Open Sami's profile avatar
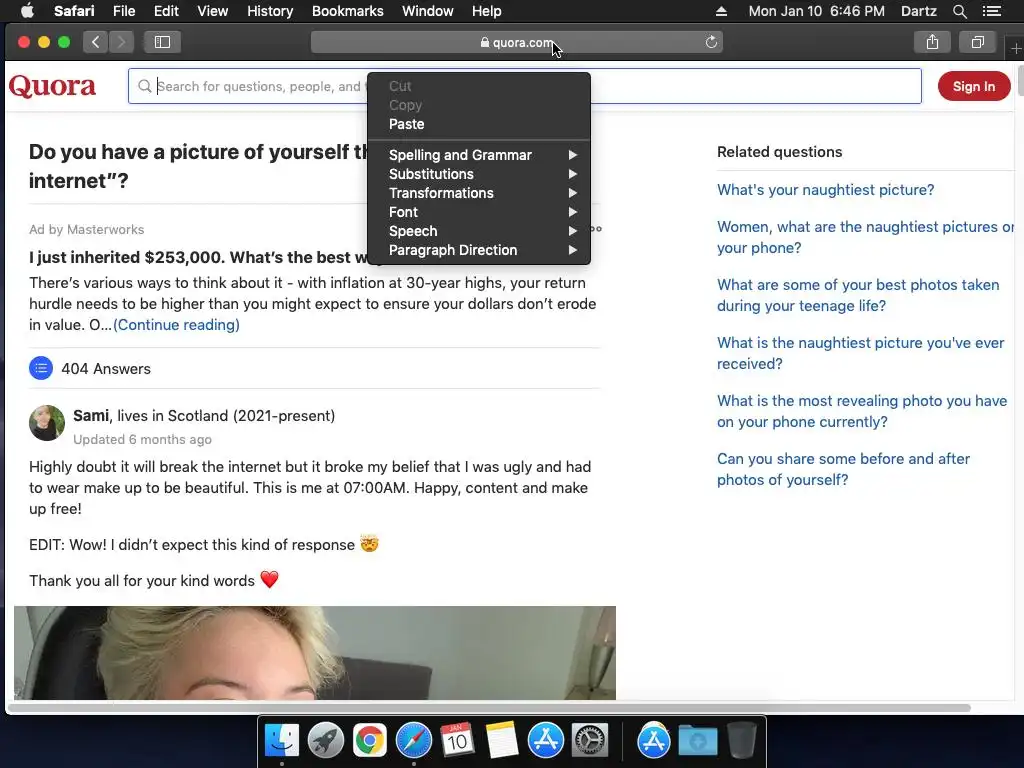The width and height of the screenshot is (1024, 768). (47, 423)
